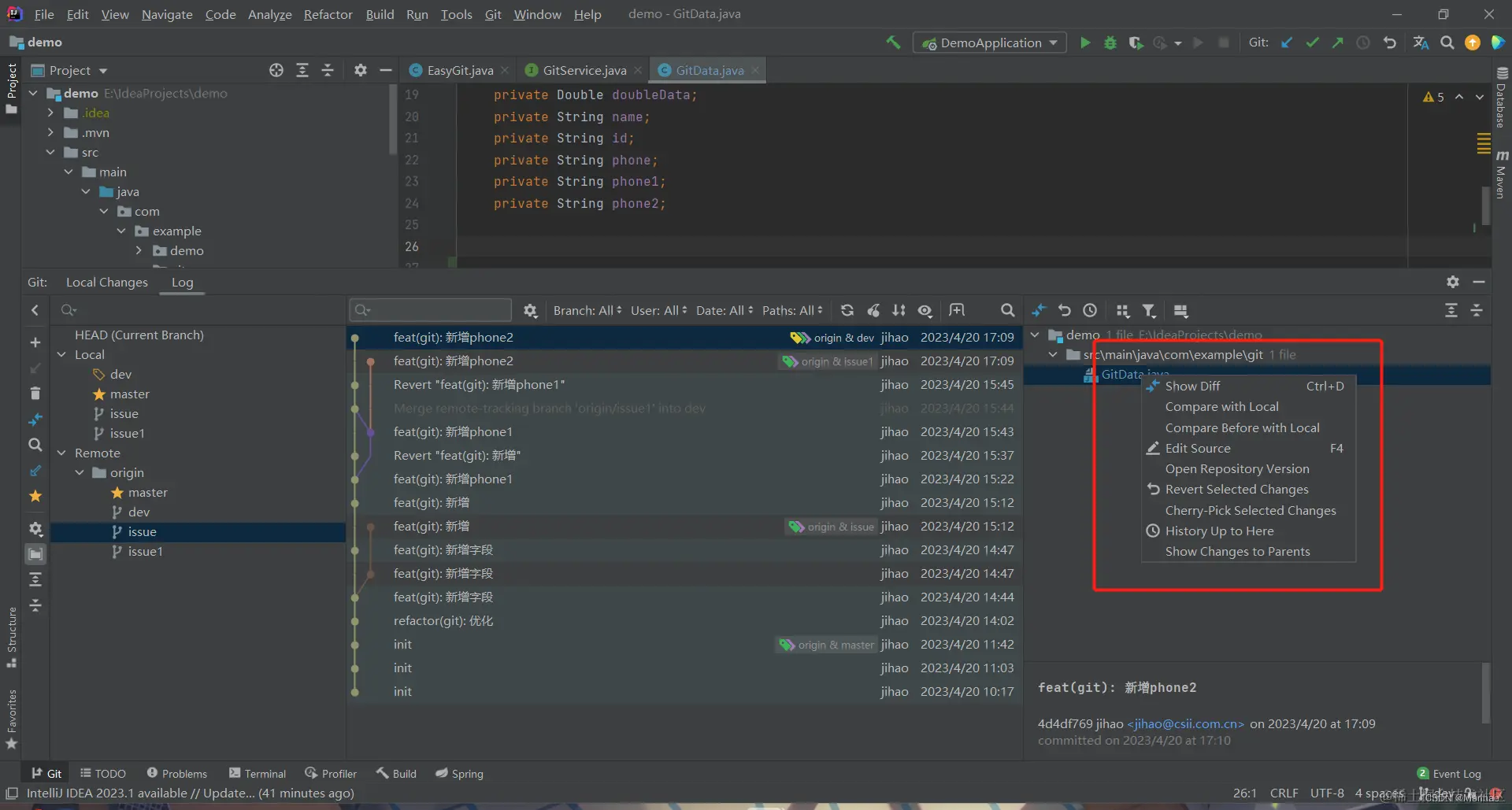
Task: Open the Date: All filter dropdown
Action: (724, 311)
